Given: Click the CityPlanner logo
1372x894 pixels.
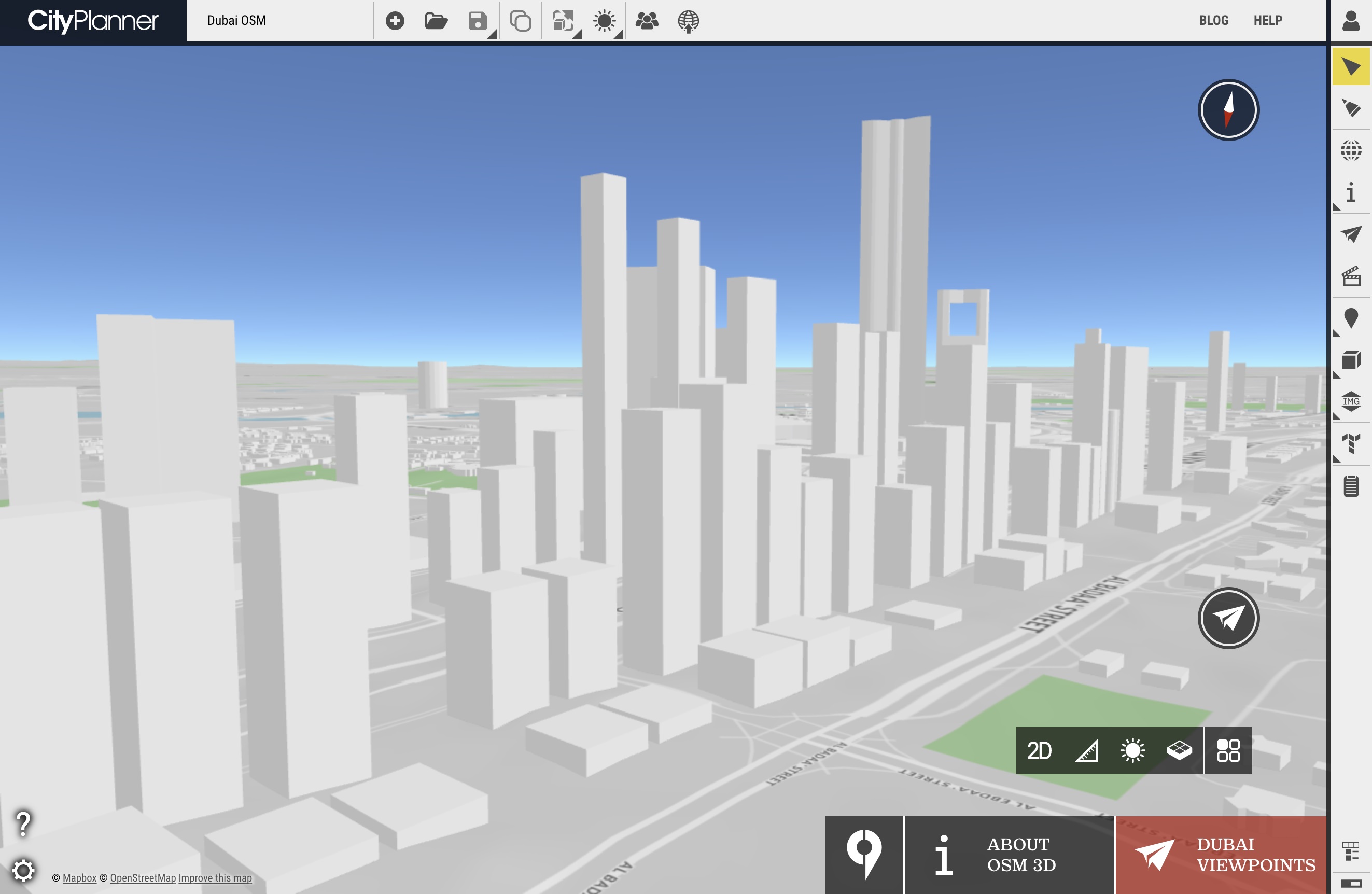Looking at the screenshot, I should coord(93,21).
